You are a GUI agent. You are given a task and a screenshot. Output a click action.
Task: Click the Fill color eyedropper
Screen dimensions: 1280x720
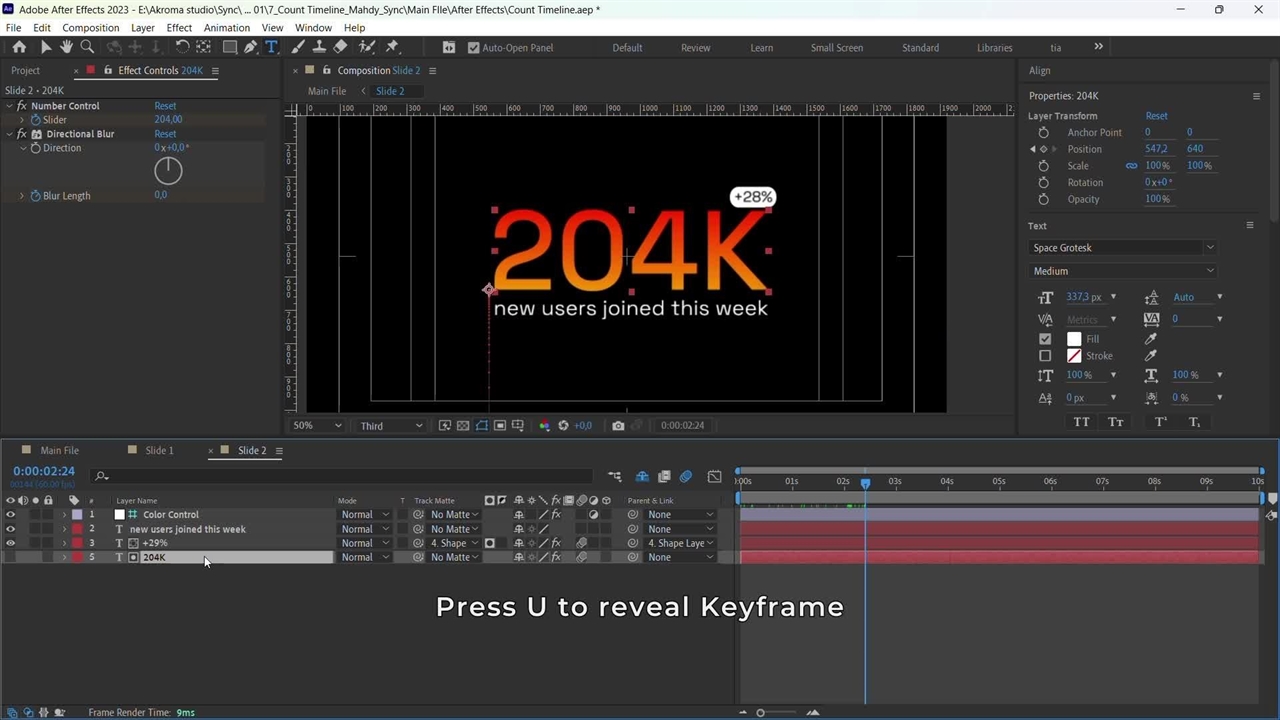pyautogui.click(x=1151, y=339)
